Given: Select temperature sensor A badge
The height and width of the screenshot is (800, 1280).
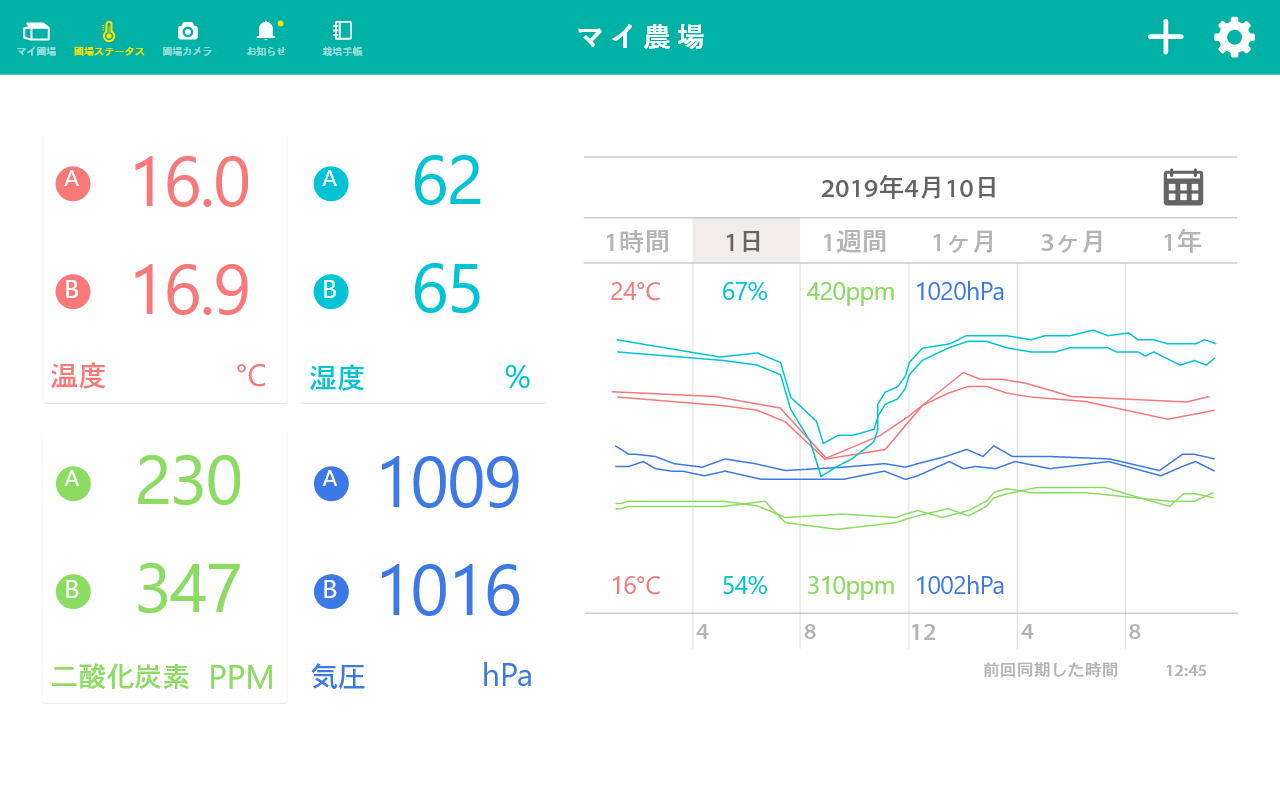Looking at the screenshot, I should click(73, 183).
